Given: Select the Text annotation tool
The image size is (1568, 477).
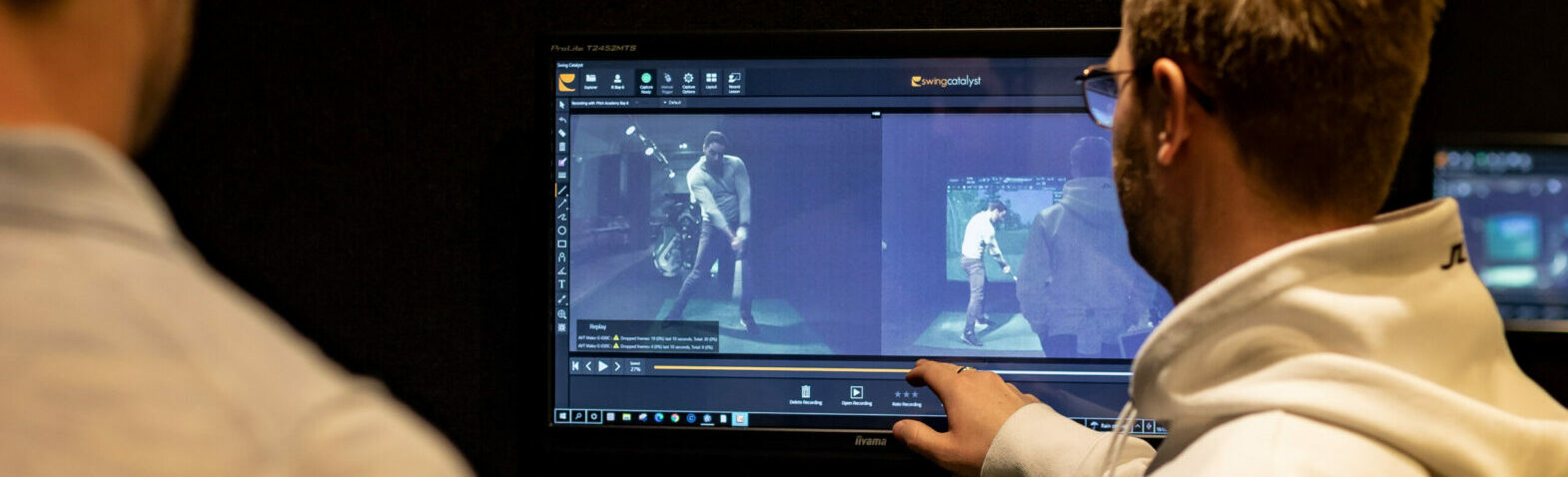Looking at the screenshot, I should (562, 284).
